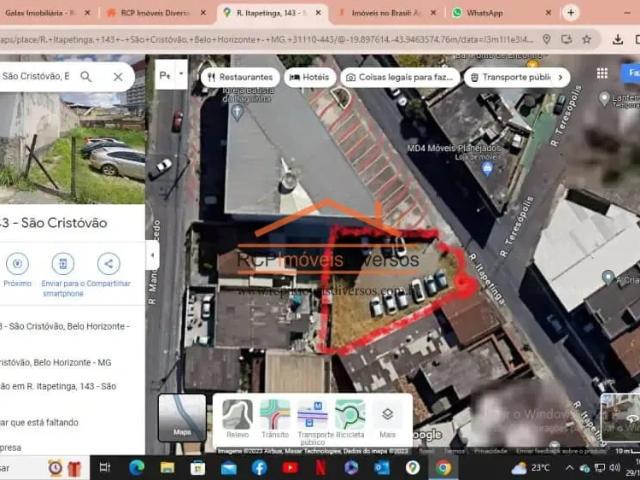Image resolution: width=640 pixels, height=480 pixels.
Task: Open the language dropdown next to search
Action: coord(181,74)
